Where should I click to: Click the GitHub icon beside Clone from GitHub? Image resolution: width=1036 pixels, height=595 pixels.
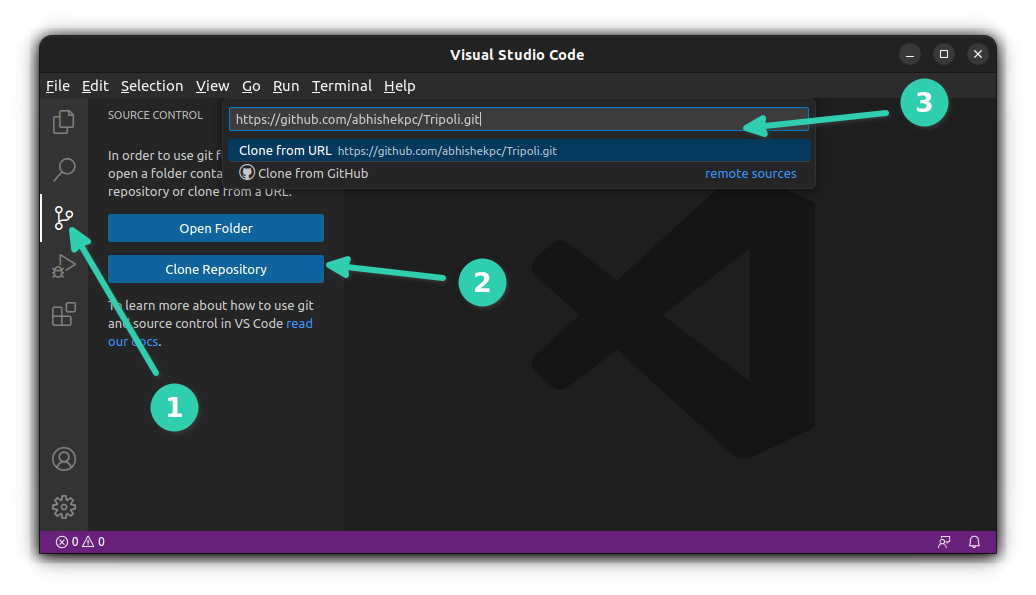point(246,171)
